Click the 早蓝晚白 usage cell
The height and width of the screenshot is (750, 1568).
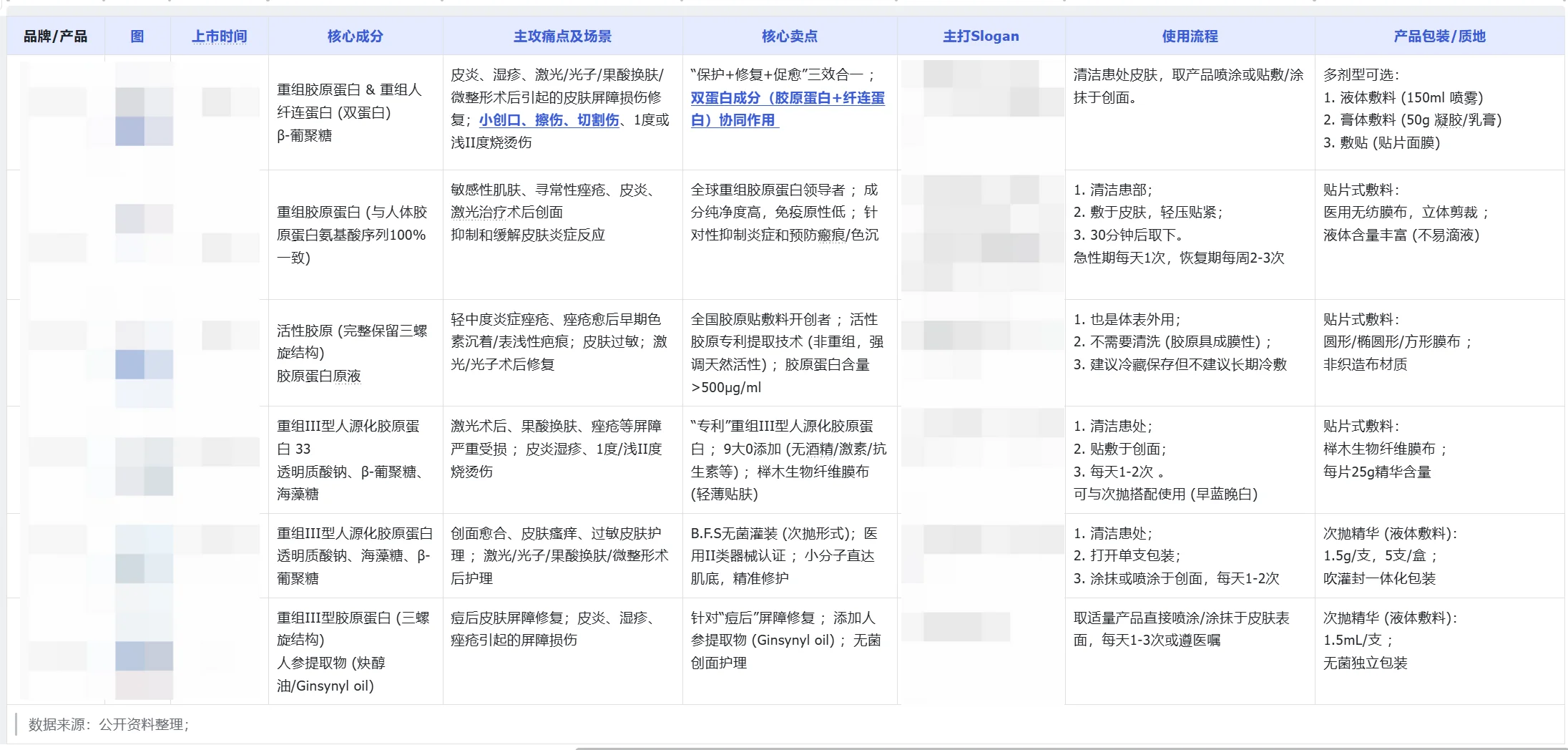pos(1190,459)
